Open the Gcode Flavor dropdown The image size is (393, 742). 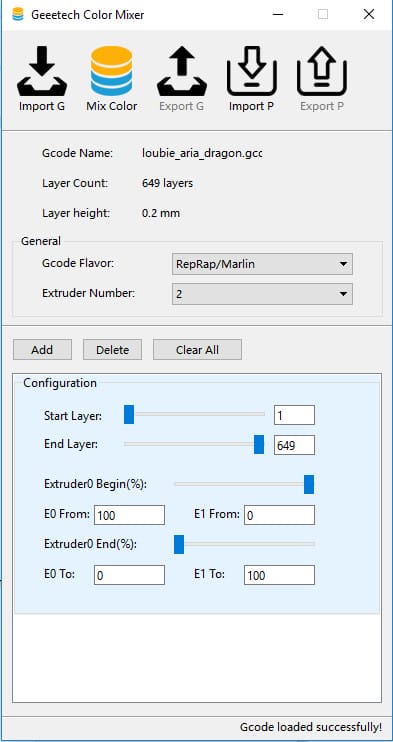coord(262,264)
